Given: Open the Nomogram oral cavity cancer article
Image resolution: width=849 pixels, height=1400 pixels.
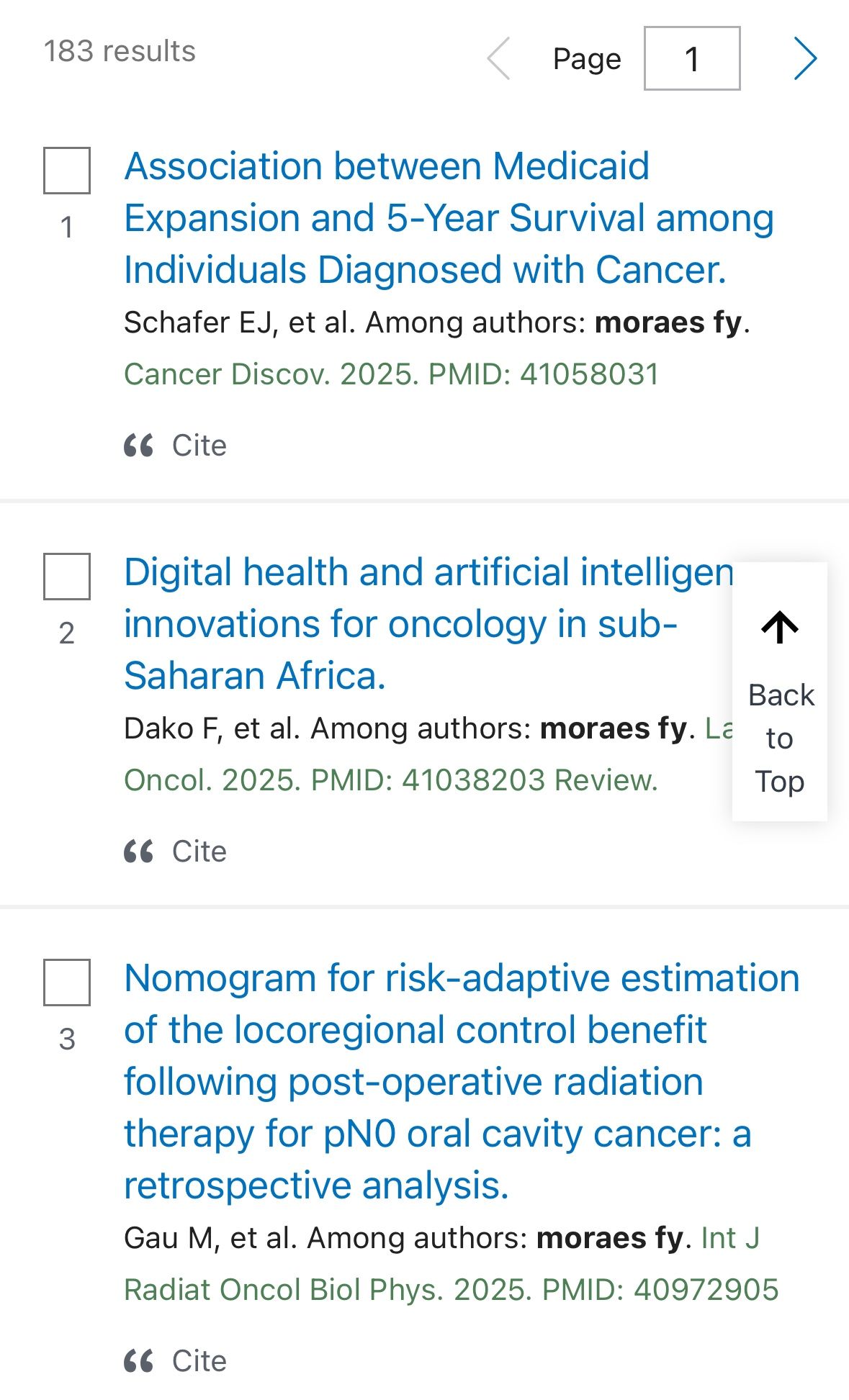Looking at the screenshot, I should [x=461, y=1081].
